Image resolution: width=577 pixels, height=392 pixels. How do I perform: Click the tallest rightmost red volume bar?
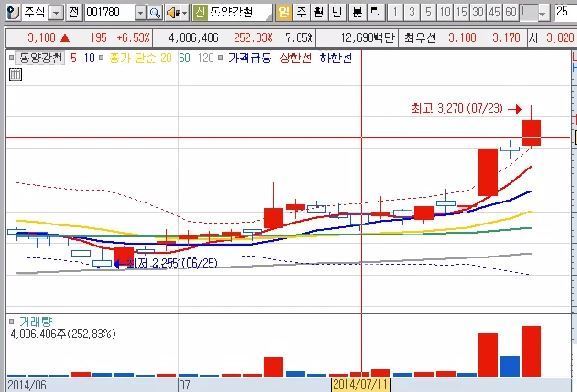coord(531,351)
